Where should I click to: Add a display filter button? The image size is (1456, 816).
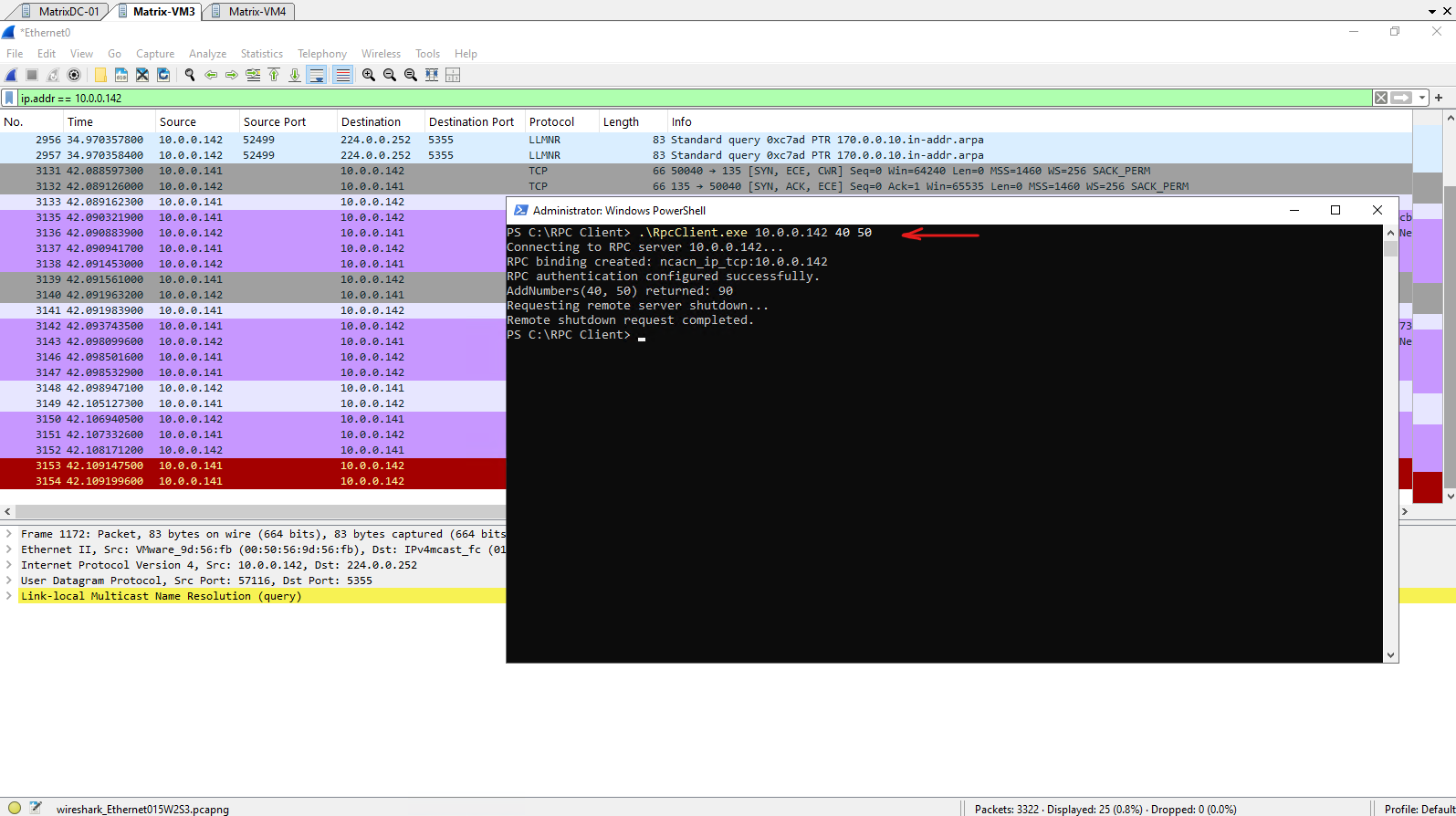click(x=1439, y=98)
